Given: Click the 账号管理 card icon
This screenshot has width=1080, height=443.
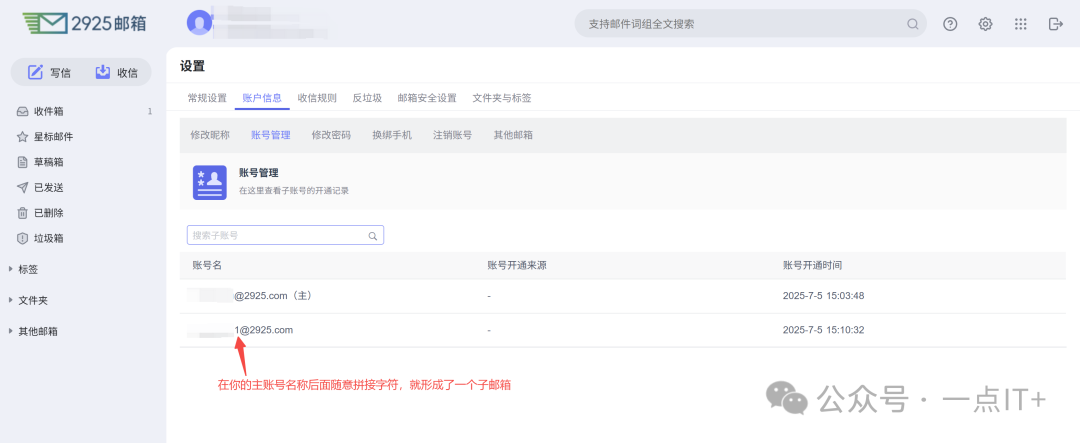Looking at the screenshot, I should (209, 183).
